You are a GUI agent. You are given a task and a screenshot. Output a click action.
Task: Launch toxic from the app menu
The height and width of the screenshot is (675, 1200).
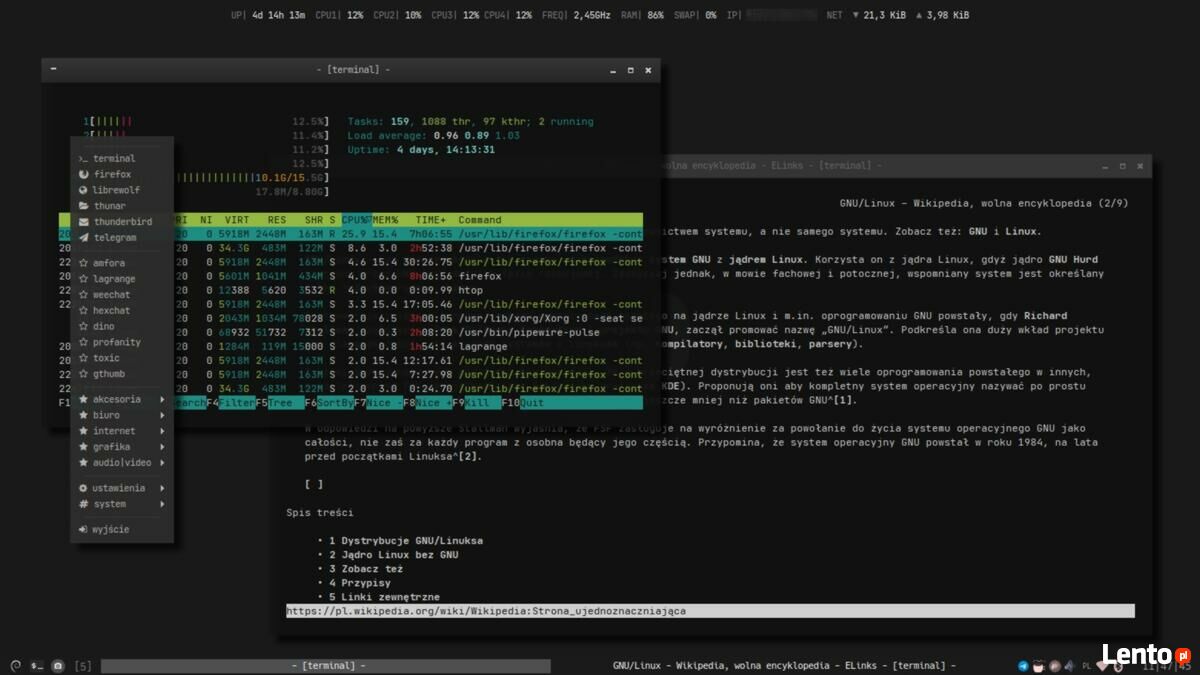[x=121, y=358]
